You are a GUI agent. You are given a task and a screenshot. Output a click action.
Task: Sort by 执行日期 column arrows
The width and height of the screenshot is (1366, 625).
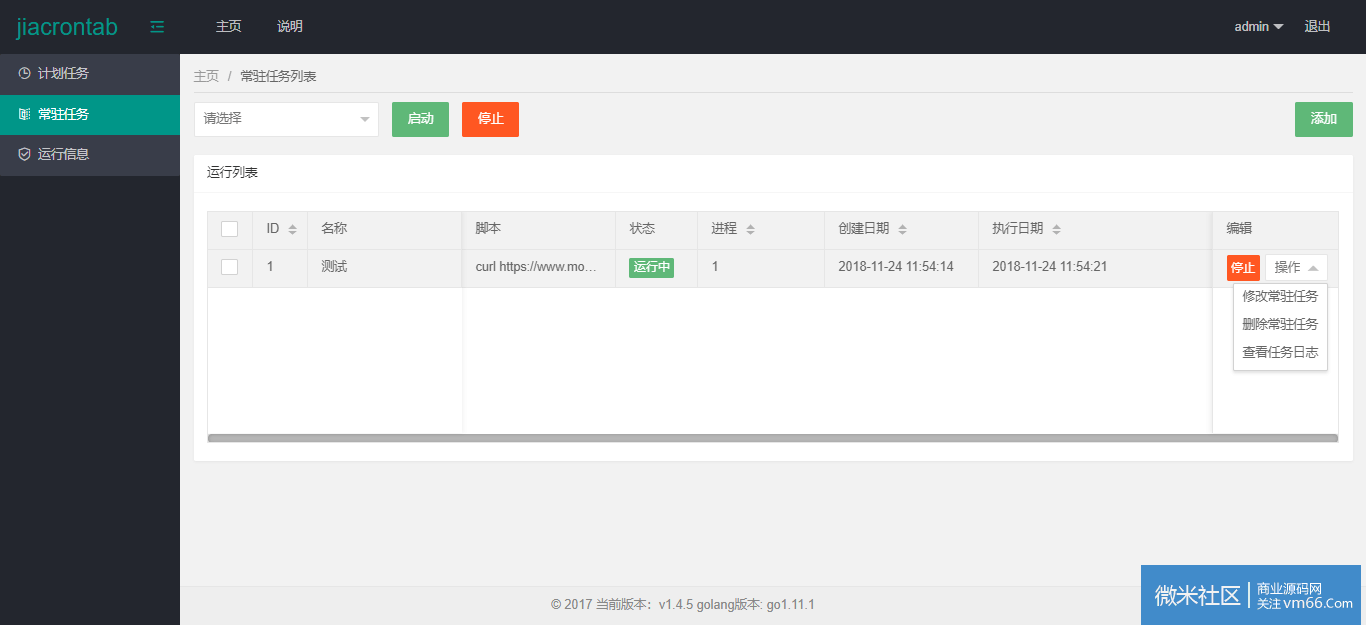click(x=1056, y=229)
